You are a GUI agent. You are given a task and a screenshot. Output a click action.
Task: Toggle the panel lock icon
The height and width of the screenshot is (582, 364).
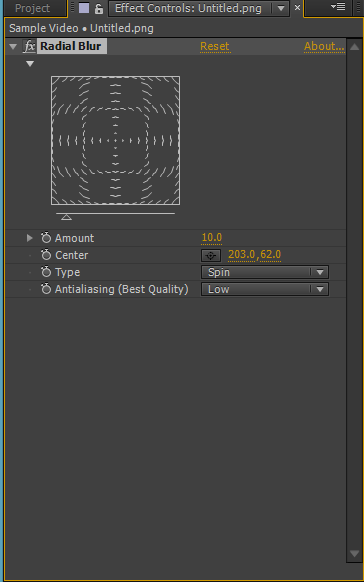coord(99,9)
